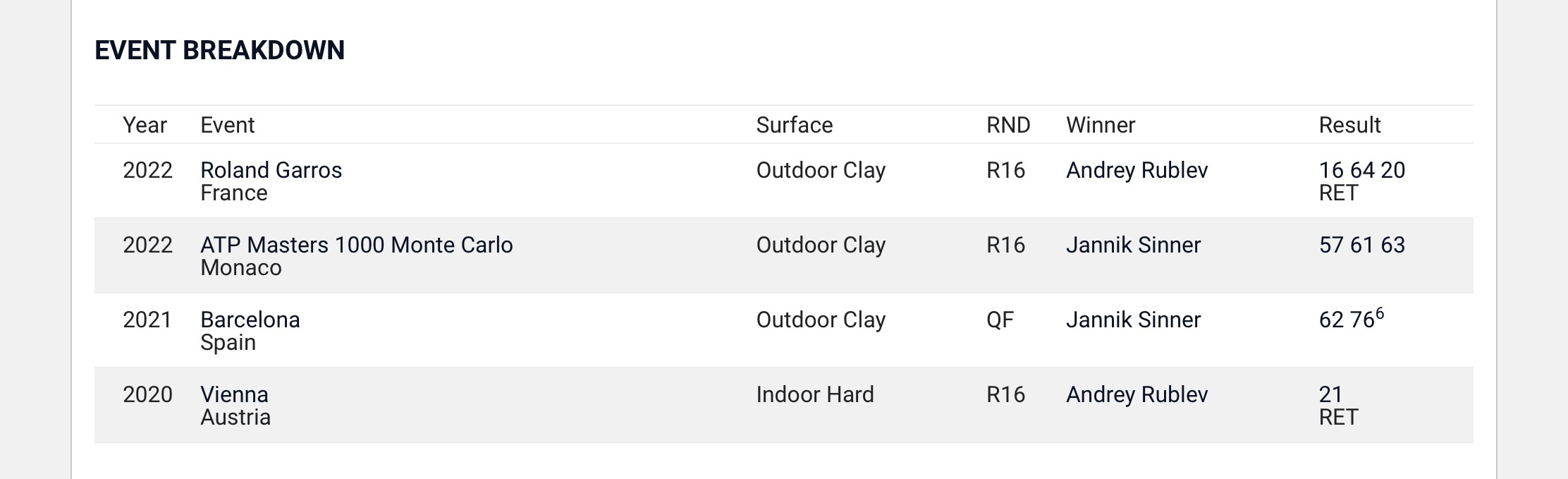Click Andrey Rublev in the Vienna row
Image resolution: width=1568 pixels, height=479 pixels.
pos(1137,394)
